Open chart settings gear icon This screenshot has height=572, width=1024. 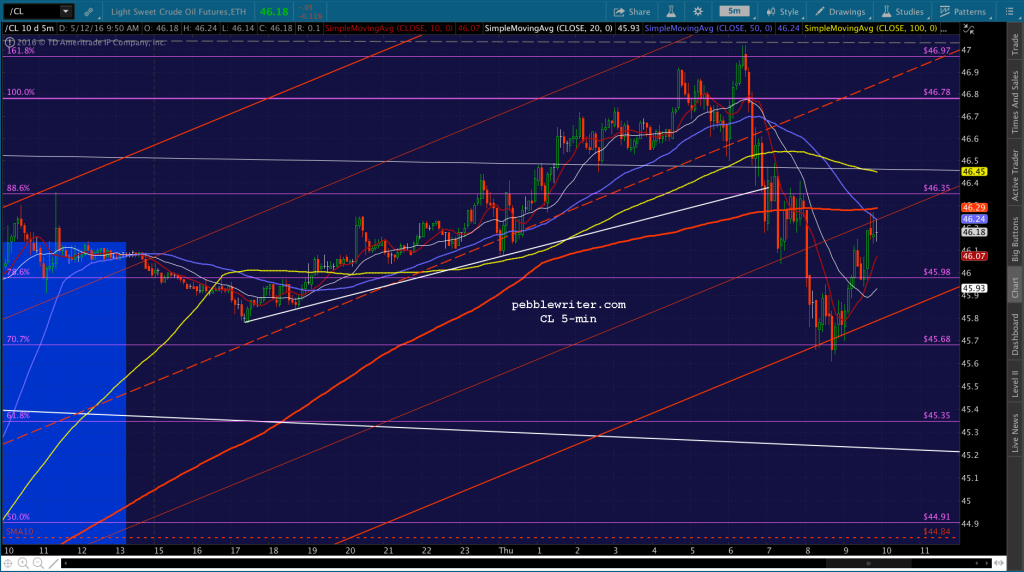coord(698,12)
